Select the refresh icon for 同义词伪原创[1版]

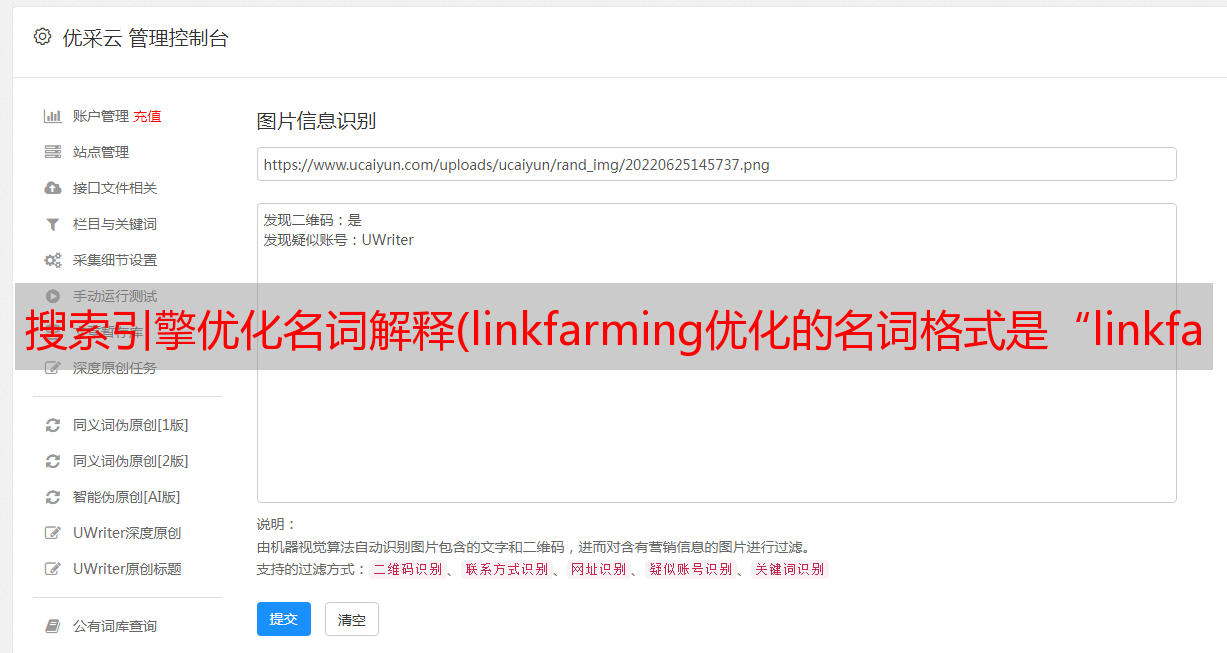[53, 425]
